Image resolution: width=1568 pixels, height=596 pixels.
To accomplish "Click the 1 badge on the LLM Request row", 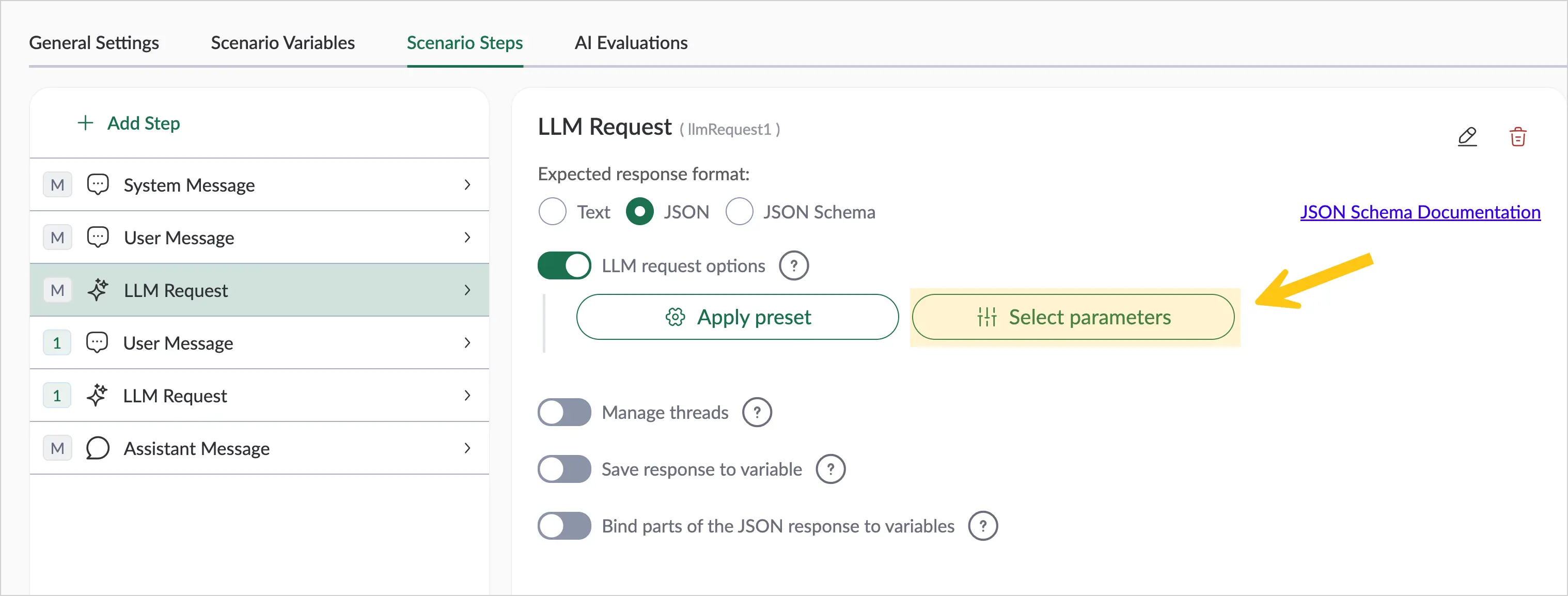I will [x=57, y=395].
